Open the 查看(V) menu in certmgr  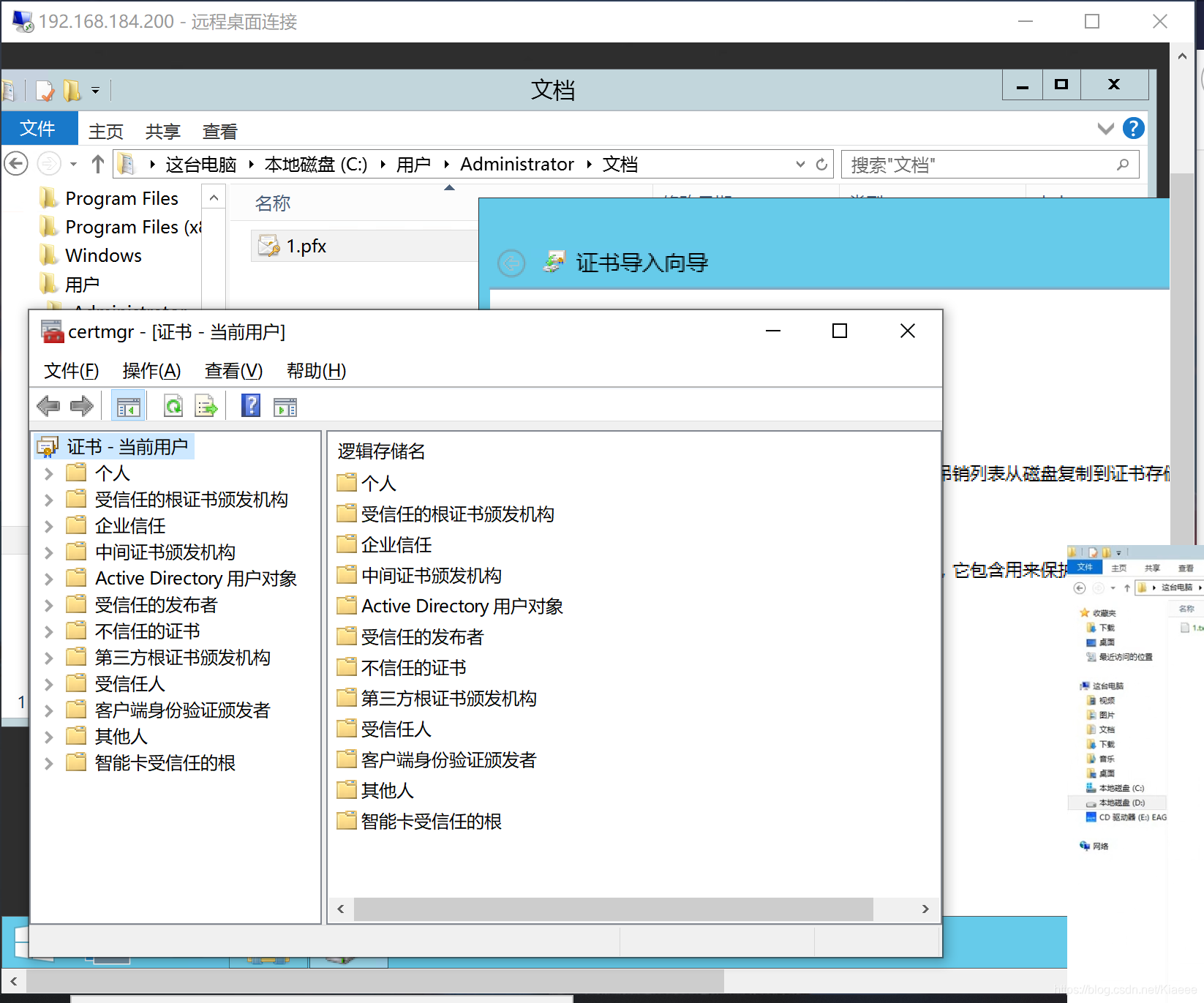point(233,371)
